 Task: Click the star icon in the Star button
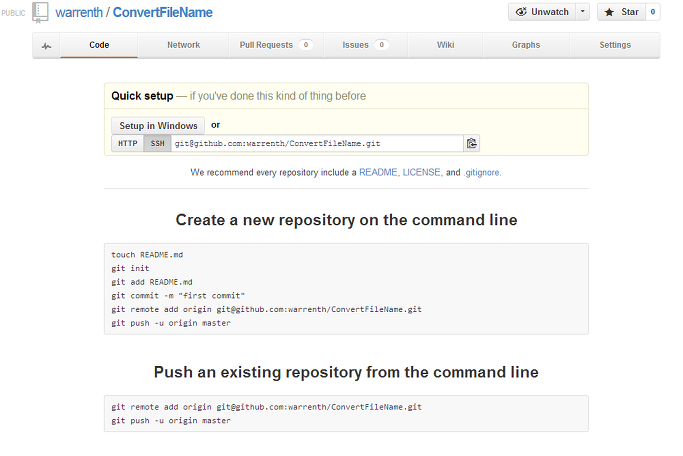(x=609, y=12)
